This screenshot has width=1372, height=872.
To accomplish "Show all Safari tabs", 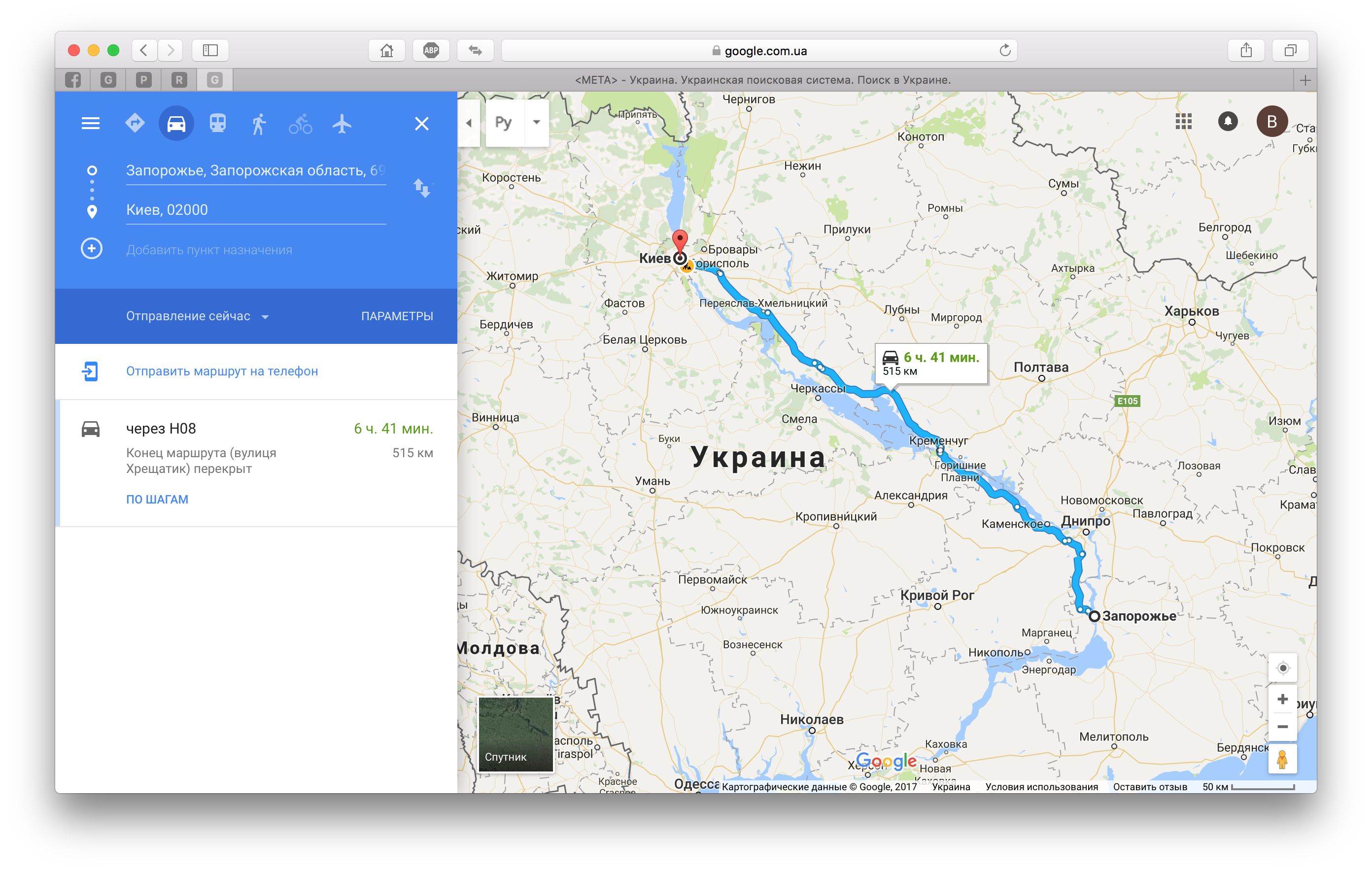I will (x=1291, y=50).
